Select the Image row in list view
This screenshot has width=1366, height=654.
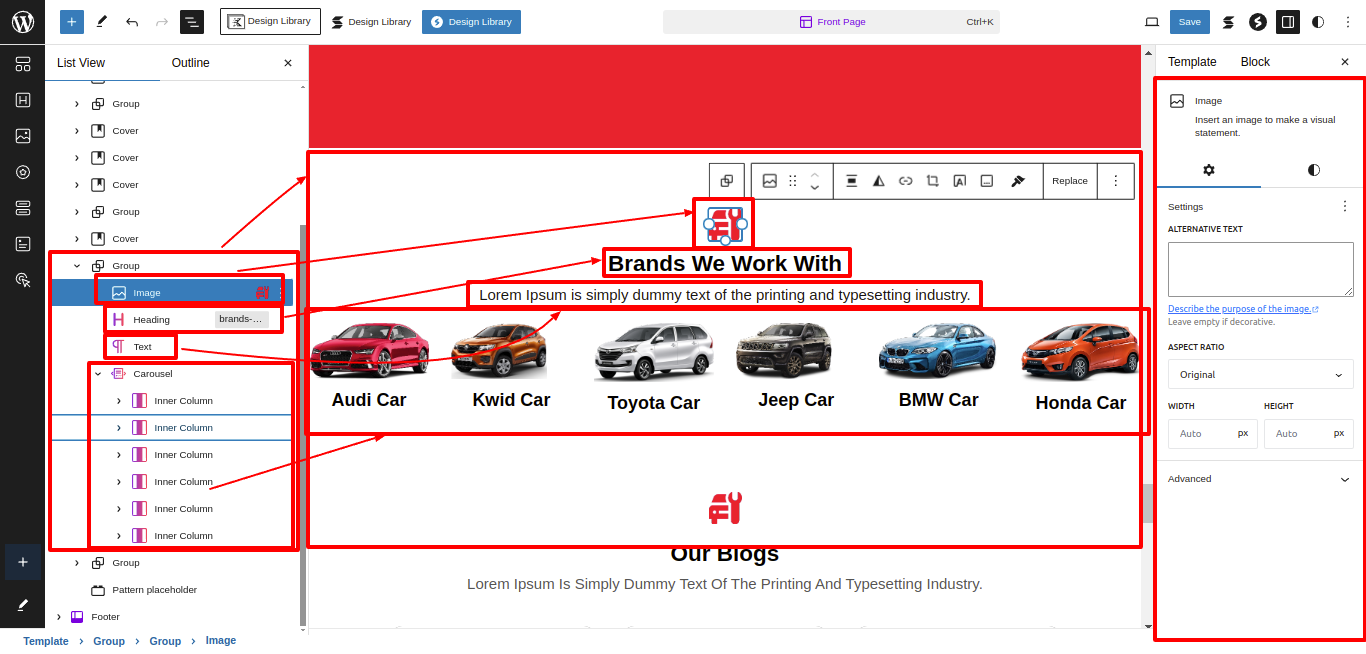click(171, 293)
